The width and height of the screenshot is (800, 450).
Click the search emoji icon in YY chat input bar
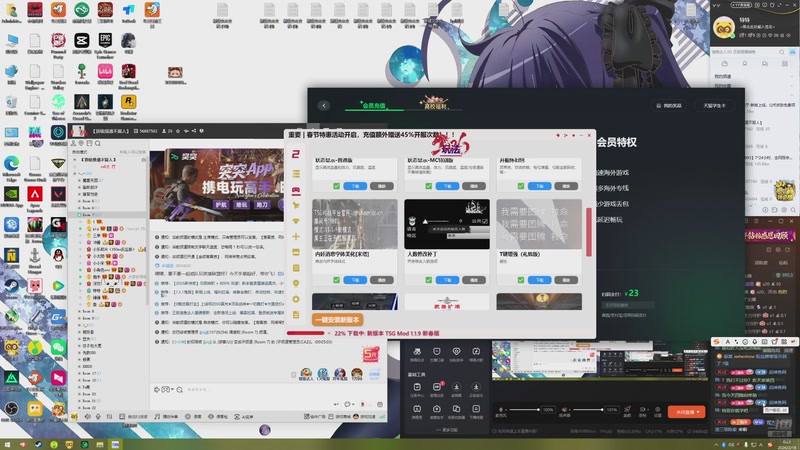[180, 390]
